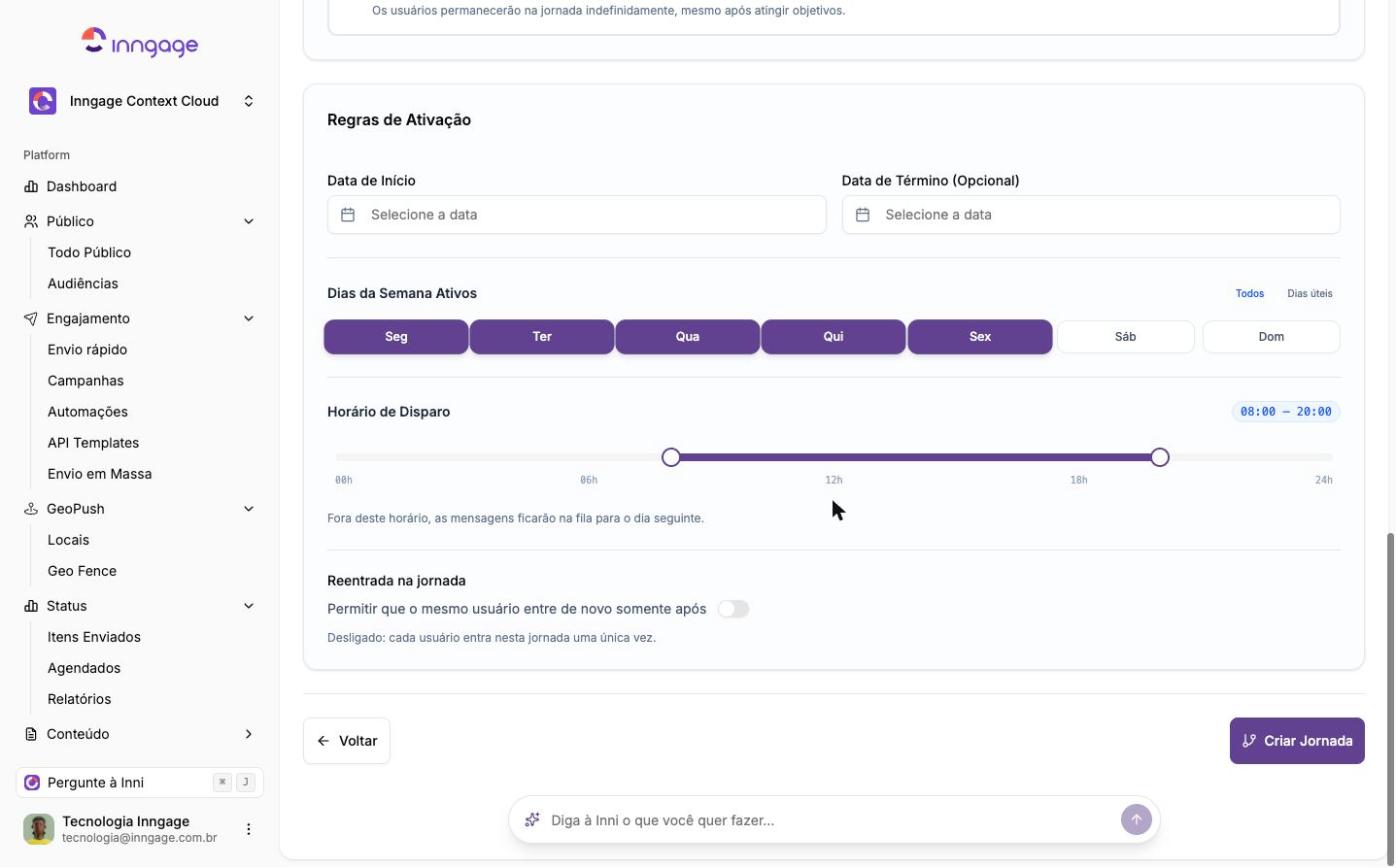The width and height of the screenshot is (1396, 868).
Task: Open the workspace switcher up-down arrows
Action: pos(249,101)
